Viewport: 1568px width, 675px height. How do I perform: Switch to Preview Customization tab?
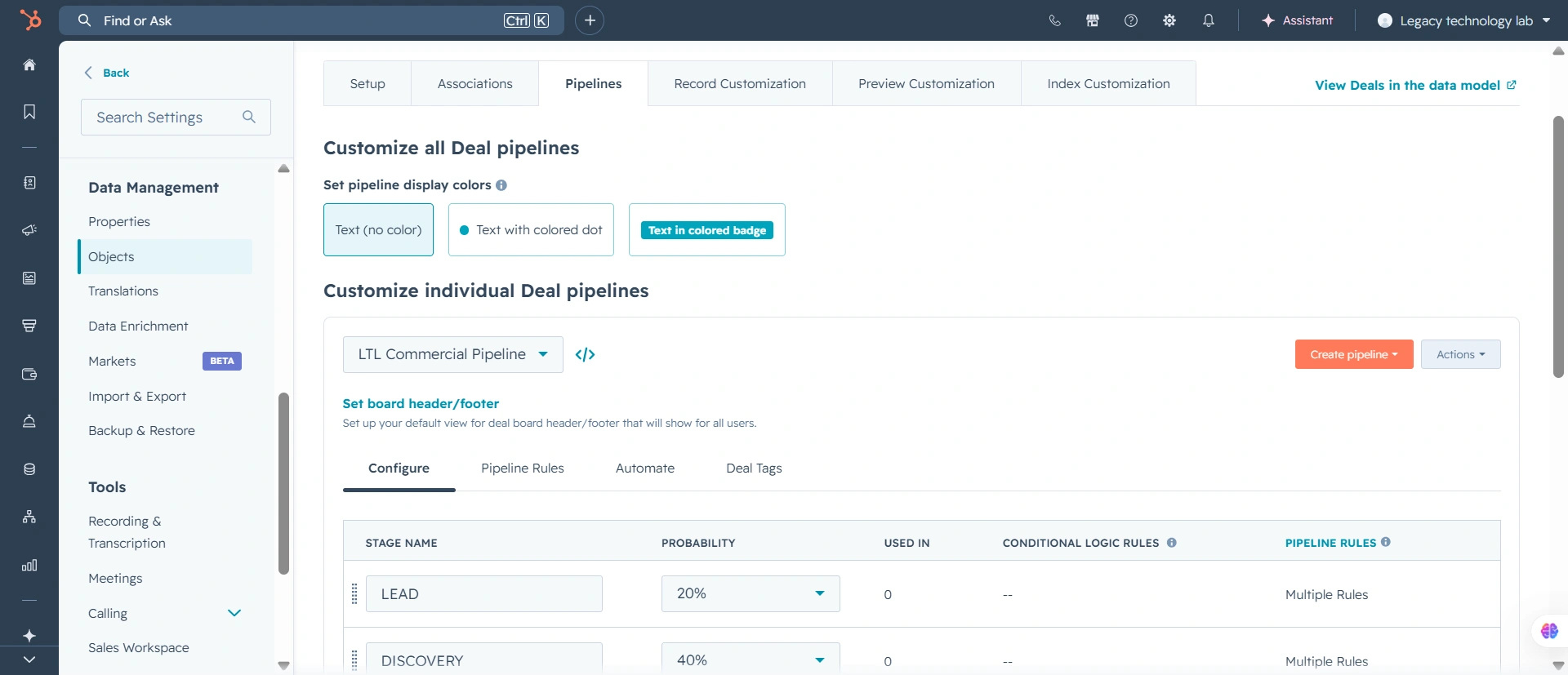(926, 83)
